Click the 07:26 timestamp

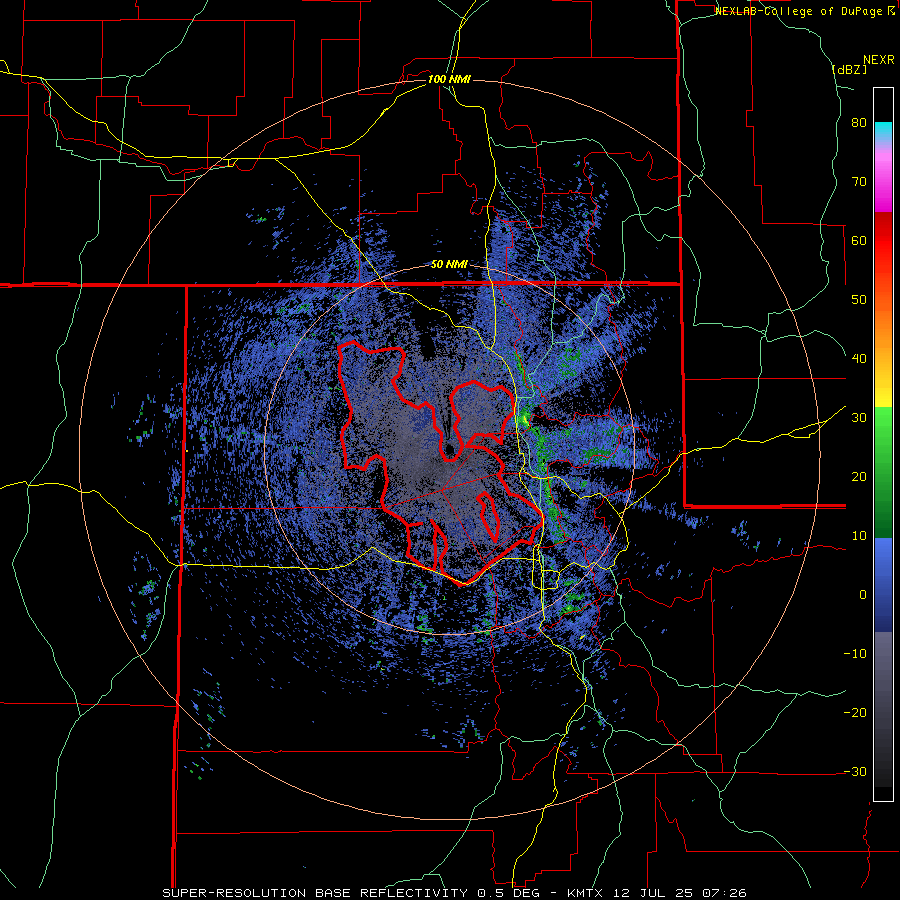click(723, 893)
